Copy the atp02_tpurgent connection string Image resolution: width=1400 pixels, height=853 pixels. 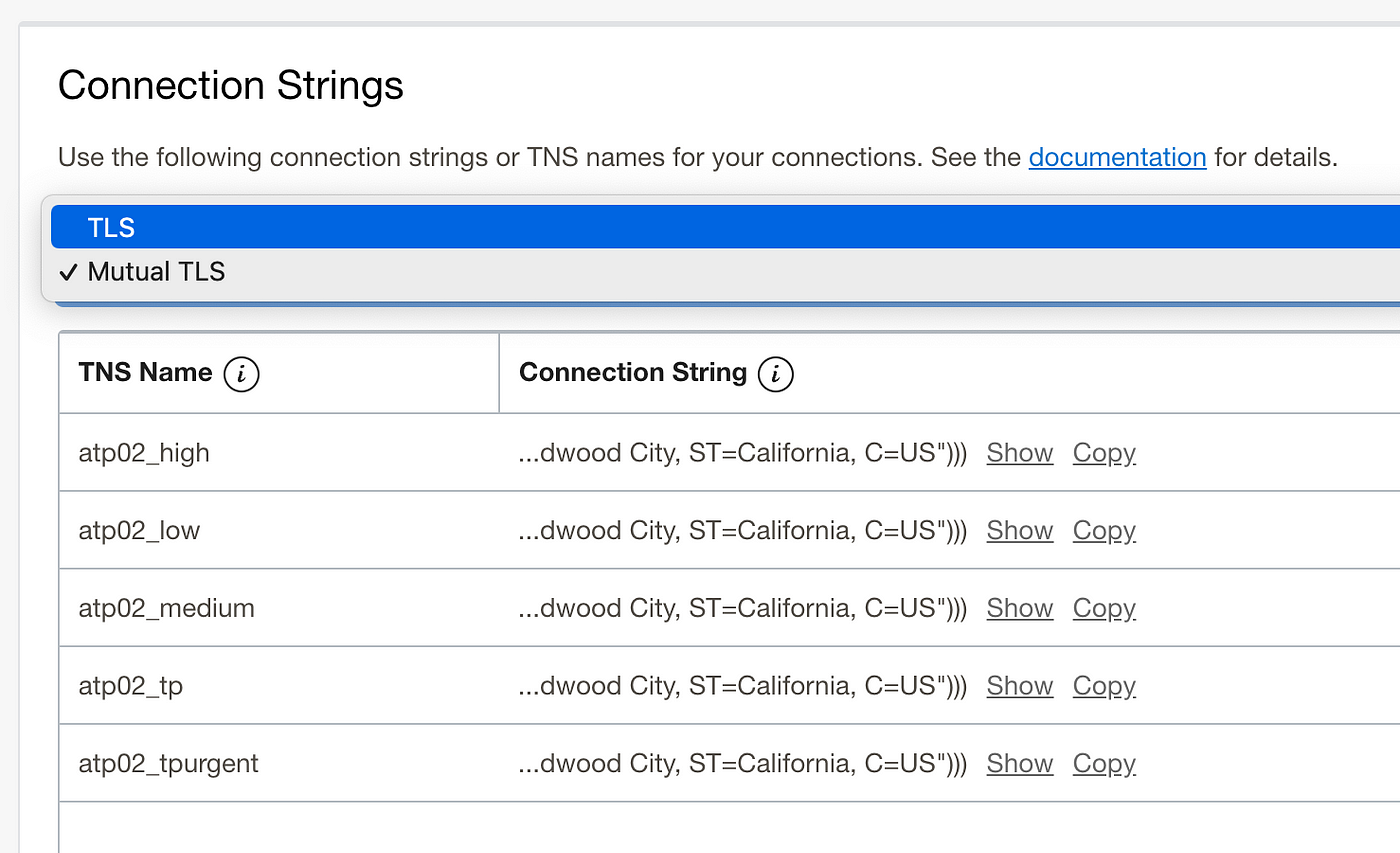coord(1104,763)
